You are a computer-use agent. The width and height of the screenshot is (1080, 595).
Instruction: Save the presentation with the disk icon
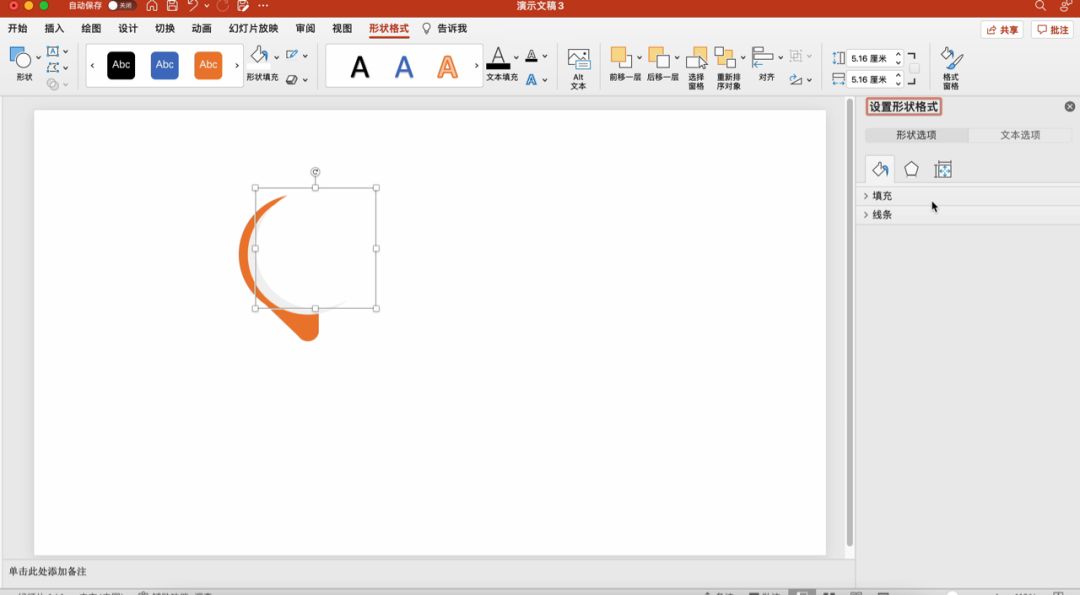(172, 6)
